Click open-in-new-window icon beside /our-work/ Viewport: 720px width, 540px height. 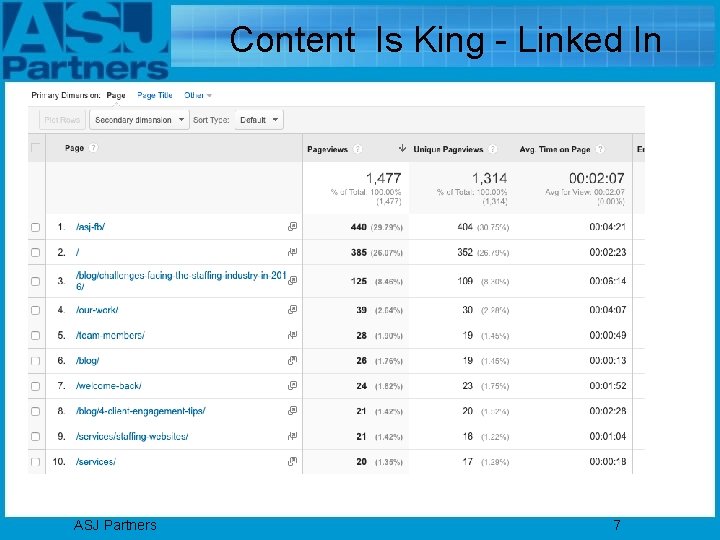[292, 309]
